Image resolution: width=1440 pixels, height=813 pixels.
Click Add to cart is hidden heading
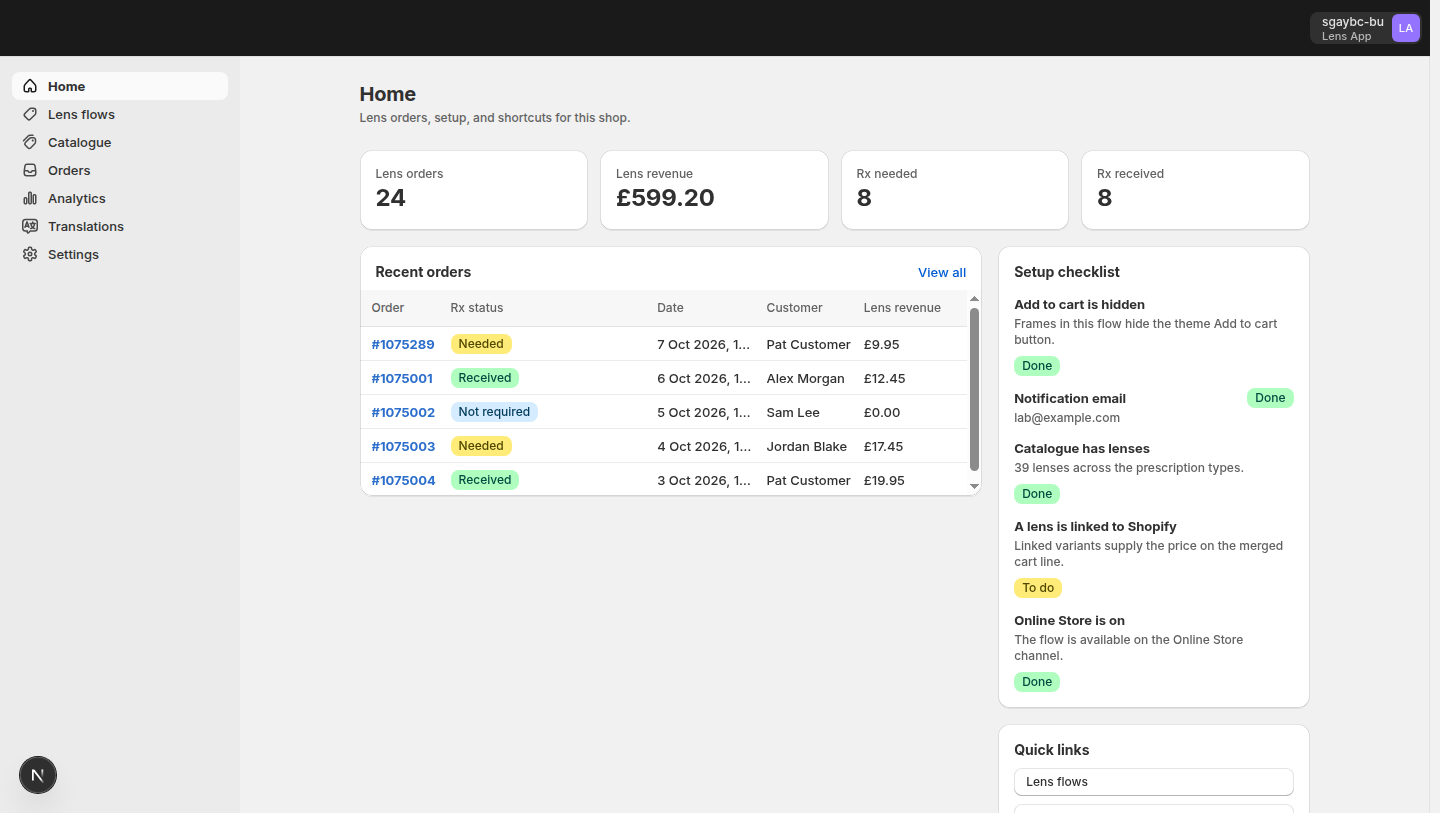click(x=1079, y=304)
